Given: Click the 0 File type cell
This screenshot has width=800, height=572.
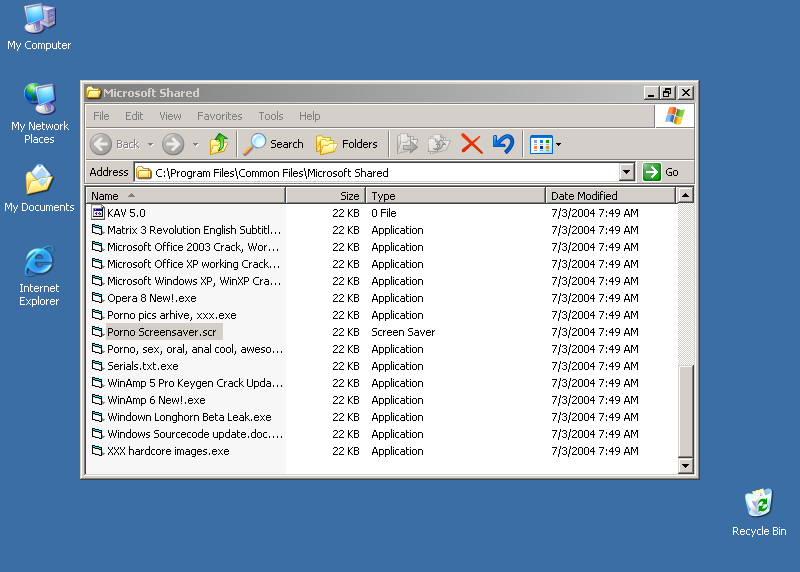Looking at the screenshot, I should click(384, 213).
